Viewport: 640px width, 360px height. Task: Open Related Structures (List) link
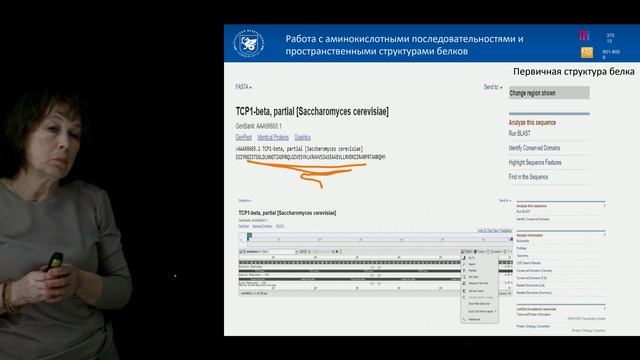click(x=531, y=285)
